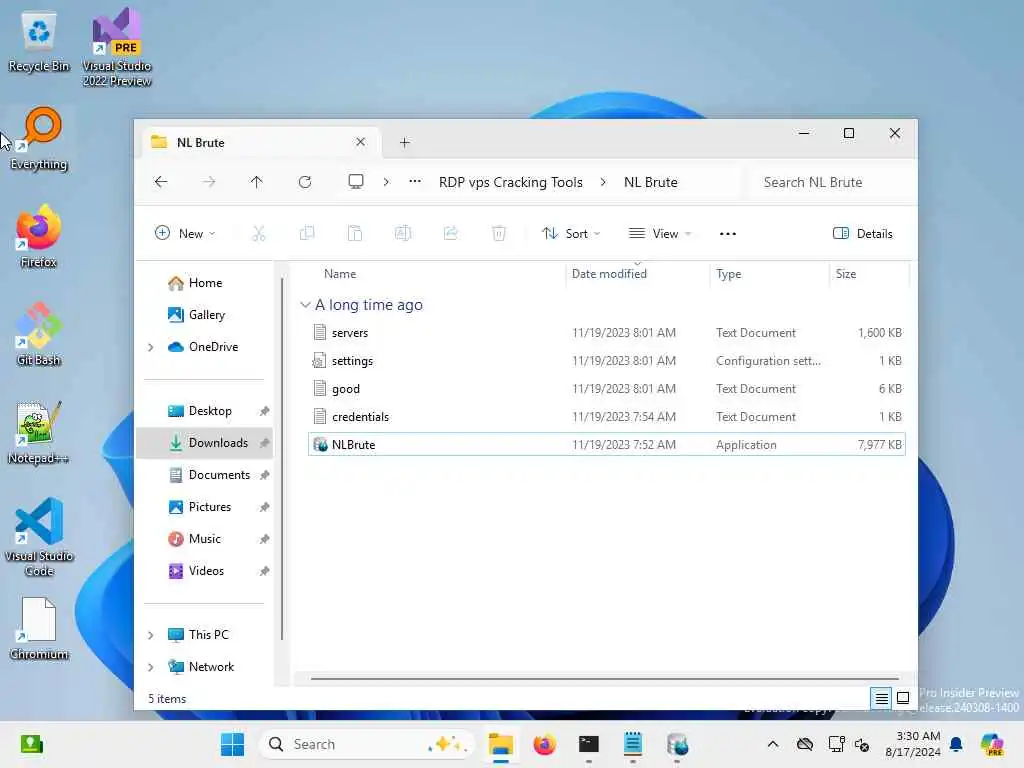Viewport: 1024px width, 768px height.
Task: Click the NL Brute breadcrumb segment
Action: (650, 182)
